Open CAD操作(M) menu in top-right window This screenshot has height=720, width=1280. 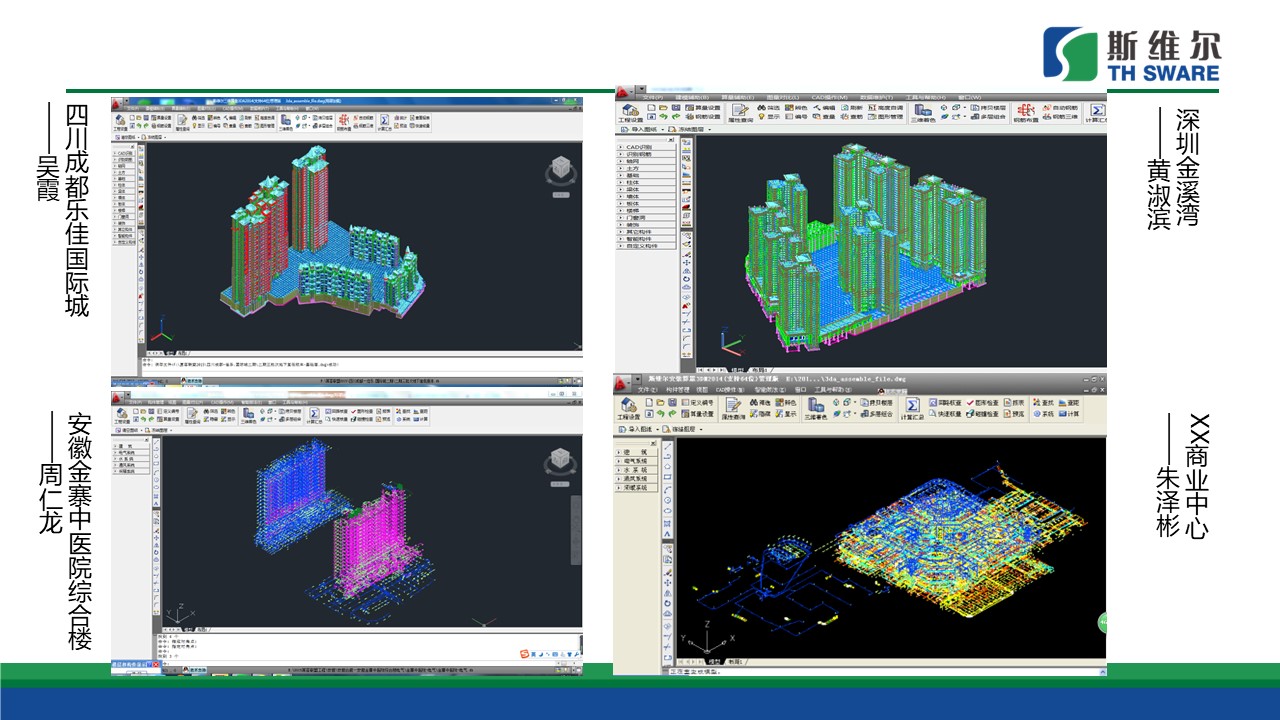pyautogui.click(x=828, y=97)
